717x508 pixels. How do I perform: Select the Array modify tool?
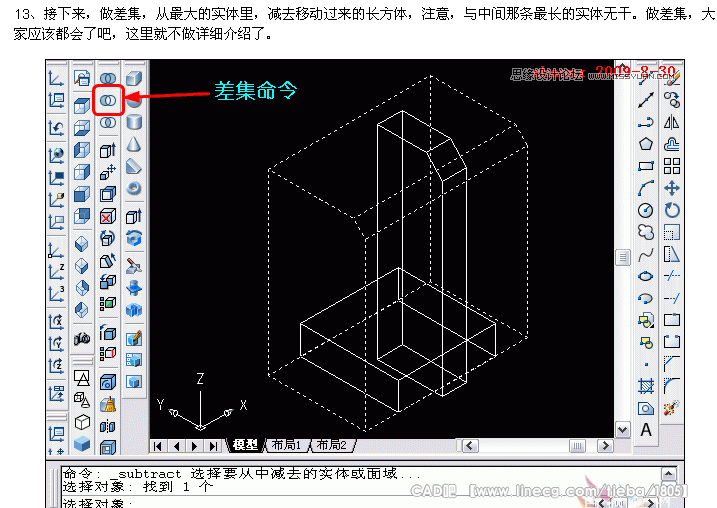pos(672,166)
